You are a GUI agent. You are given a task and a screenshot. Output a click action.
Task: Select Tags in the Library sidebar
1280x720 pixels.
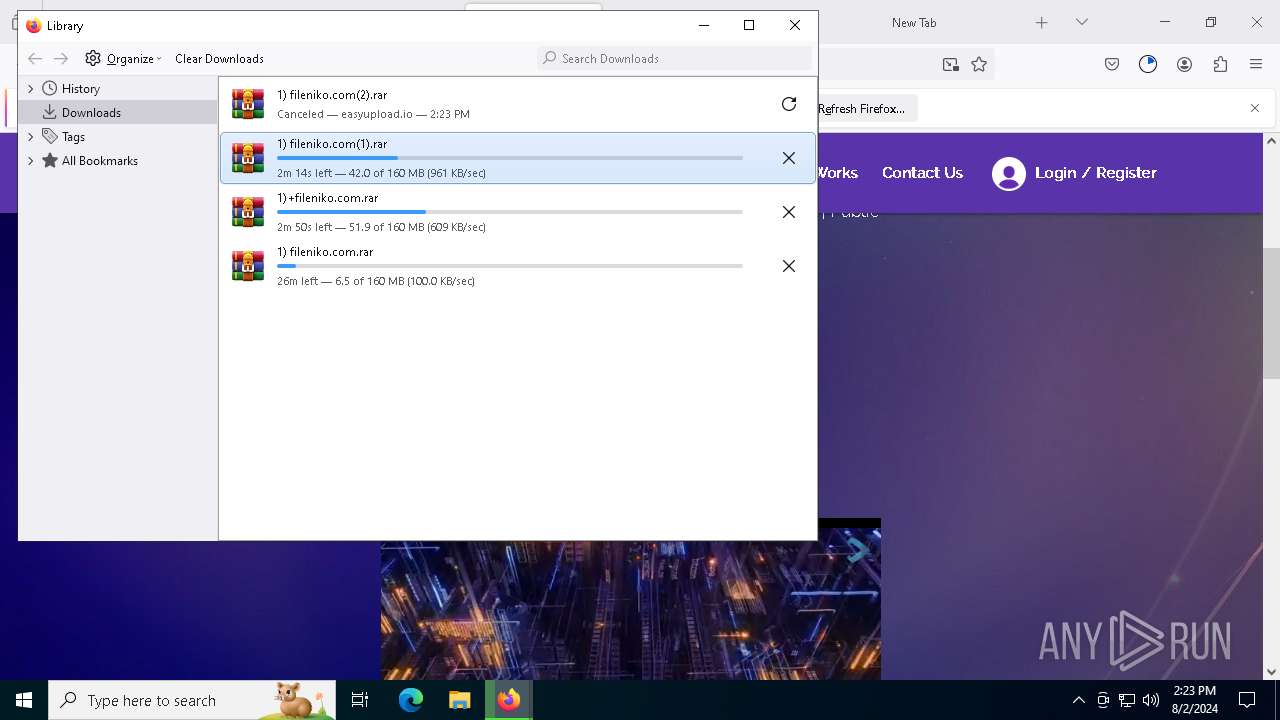(73, 137)
